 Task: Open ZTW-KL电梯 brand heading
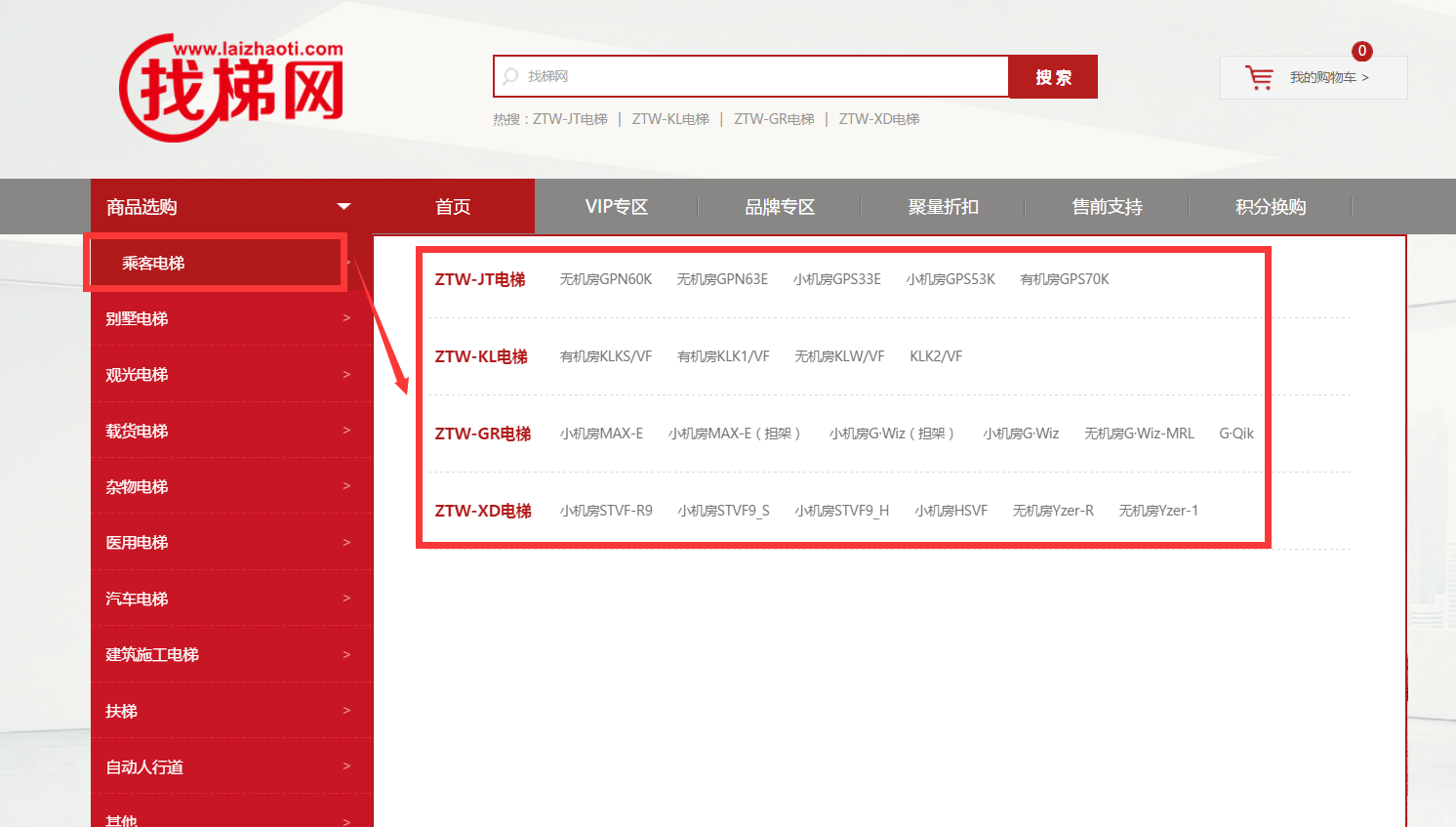[481, 356]
